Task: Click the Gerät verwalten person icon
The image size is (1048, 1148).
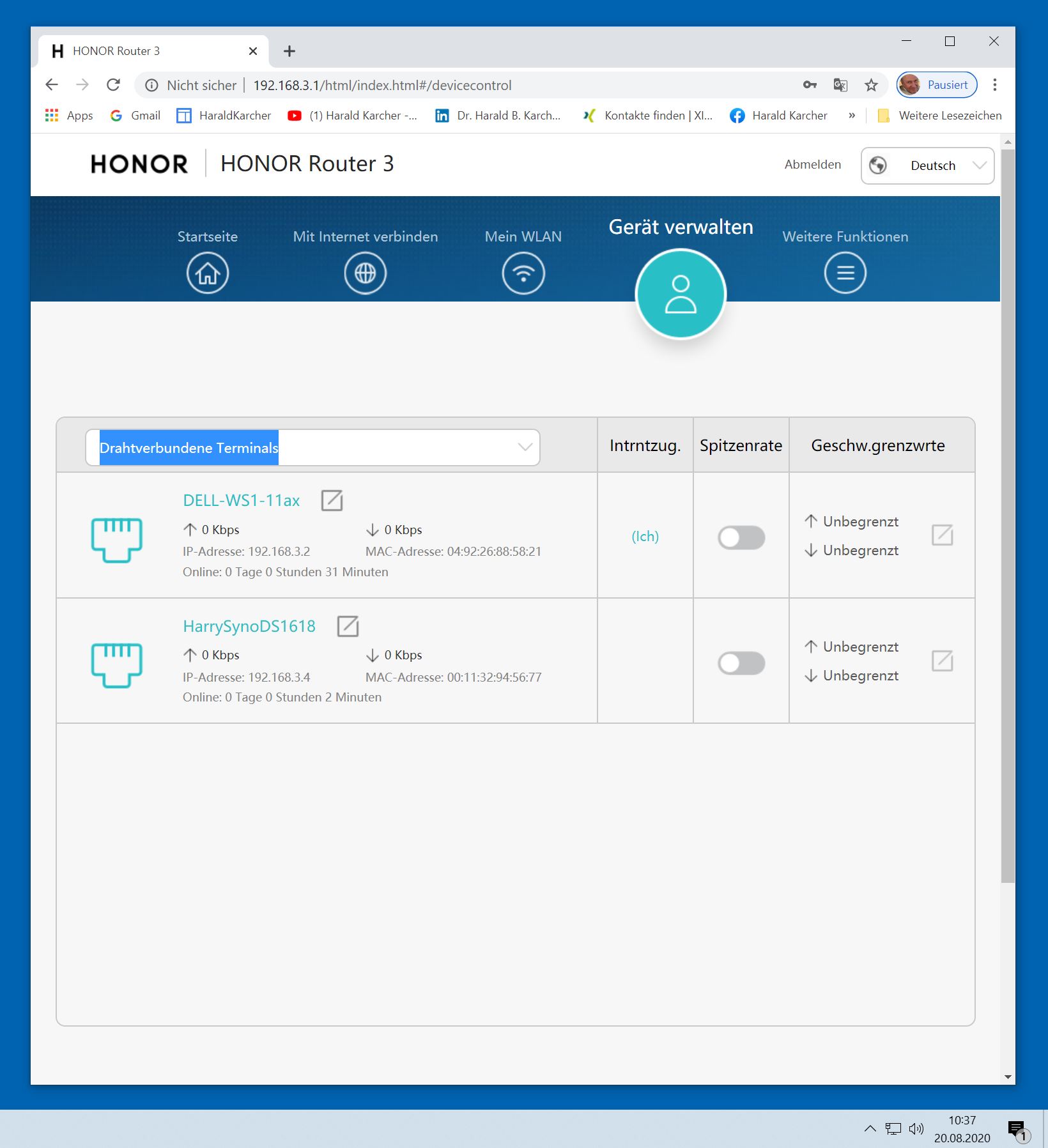Action: [x=681, y=294]
